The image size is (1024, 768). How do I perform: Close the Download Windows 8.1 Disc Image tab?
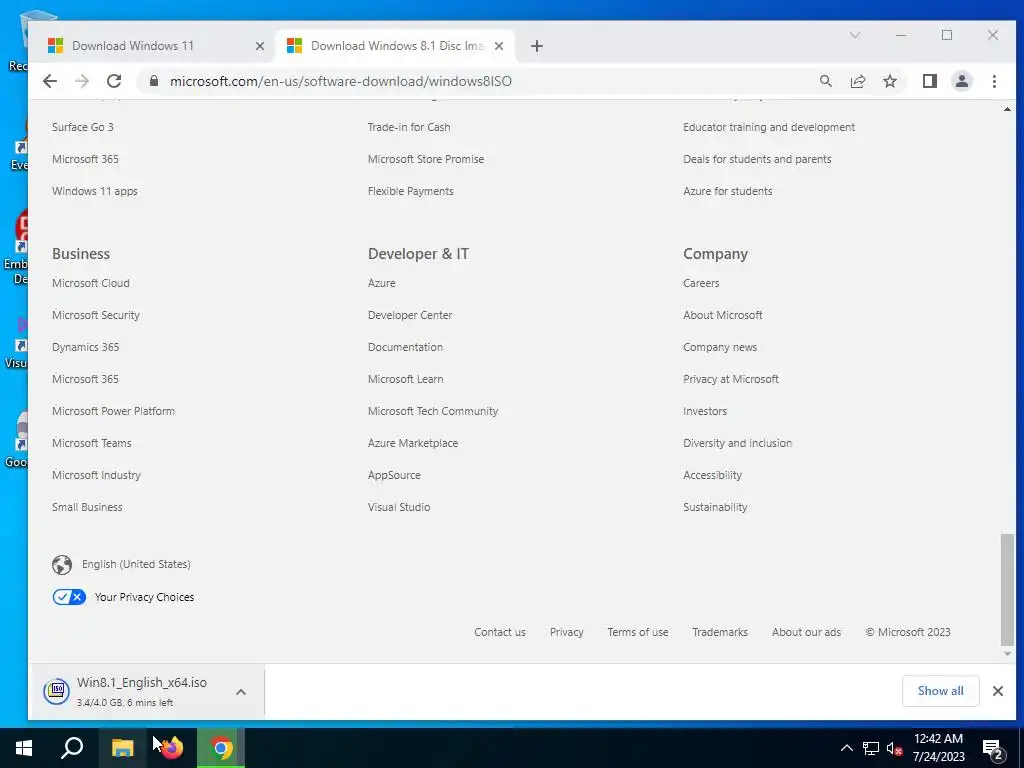(499, 46)
